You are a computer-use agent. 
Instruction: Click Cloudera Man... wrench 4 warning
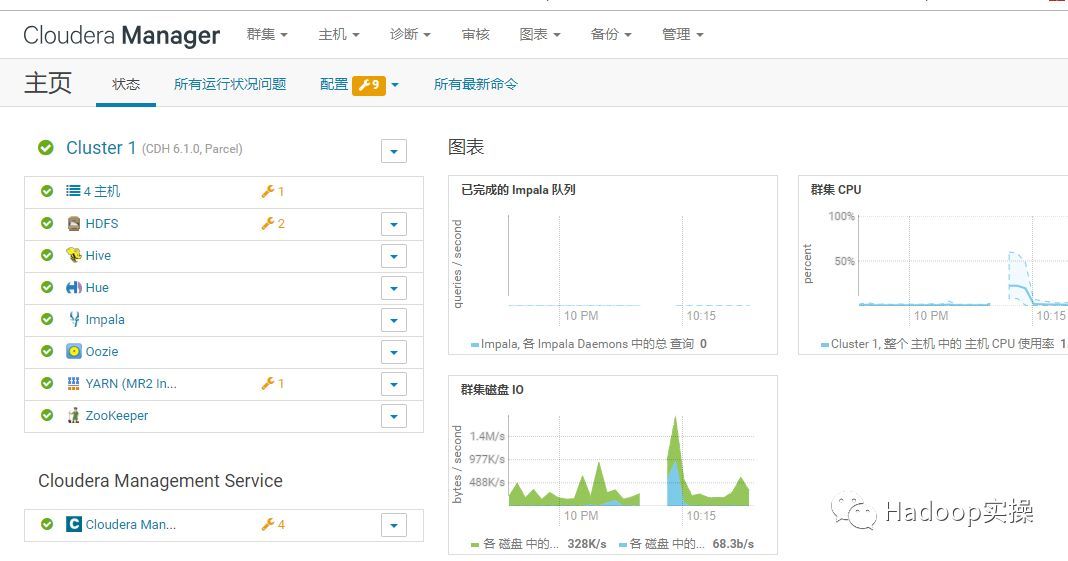[273, 524]
